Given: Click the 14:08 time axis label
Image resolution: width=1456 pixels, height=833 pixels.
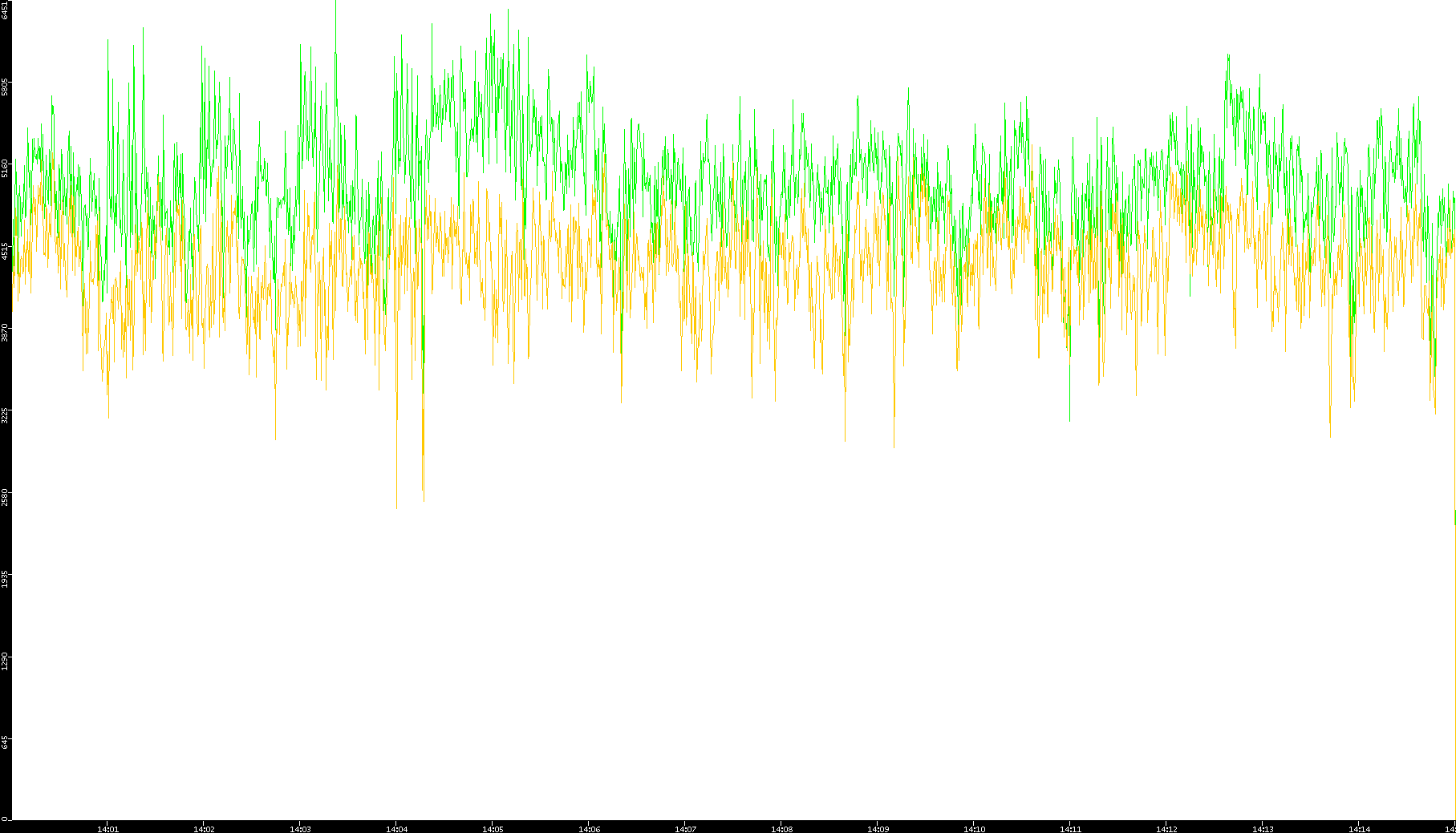Looking at the screenshot, I should [781, 828].
